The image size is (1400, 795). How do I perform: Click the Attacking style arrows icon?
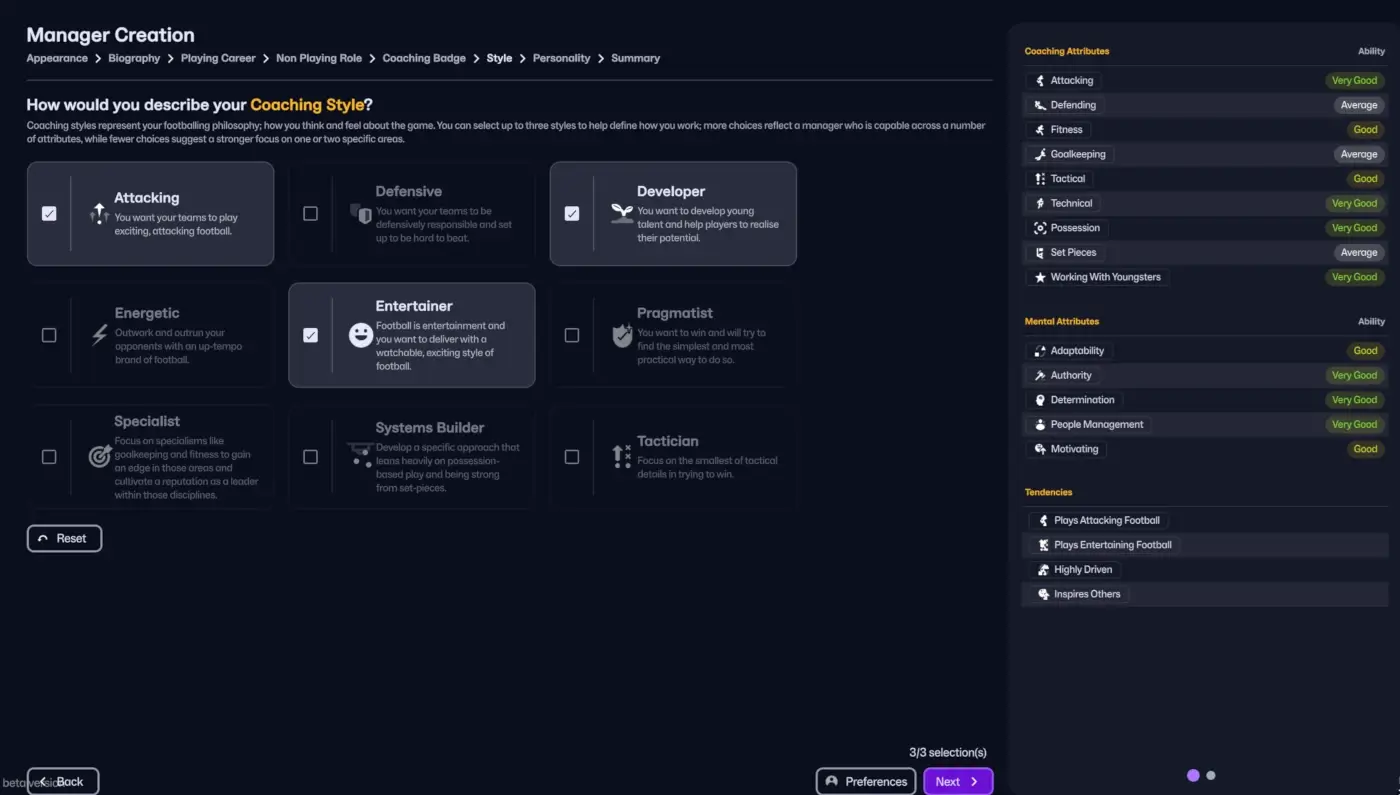tap(99, 213)
